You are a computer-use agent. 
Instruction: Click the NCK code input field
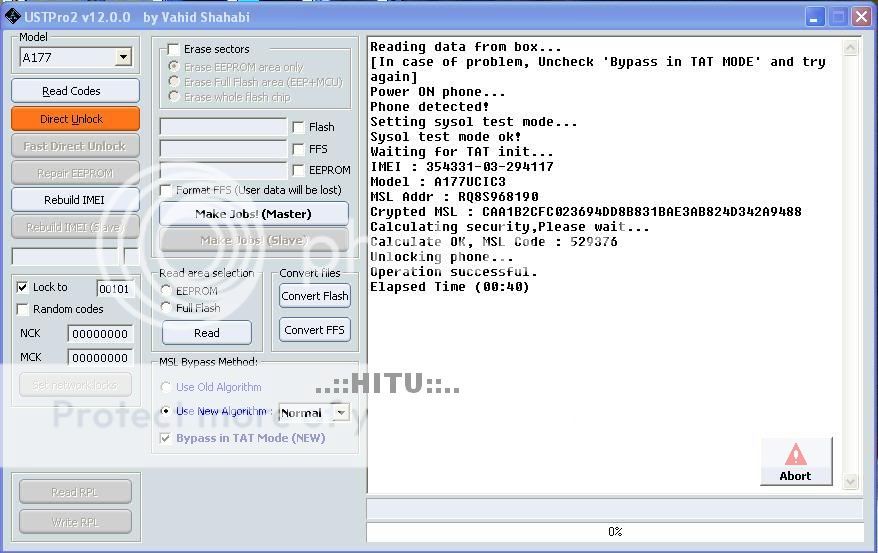coord(100,334)
